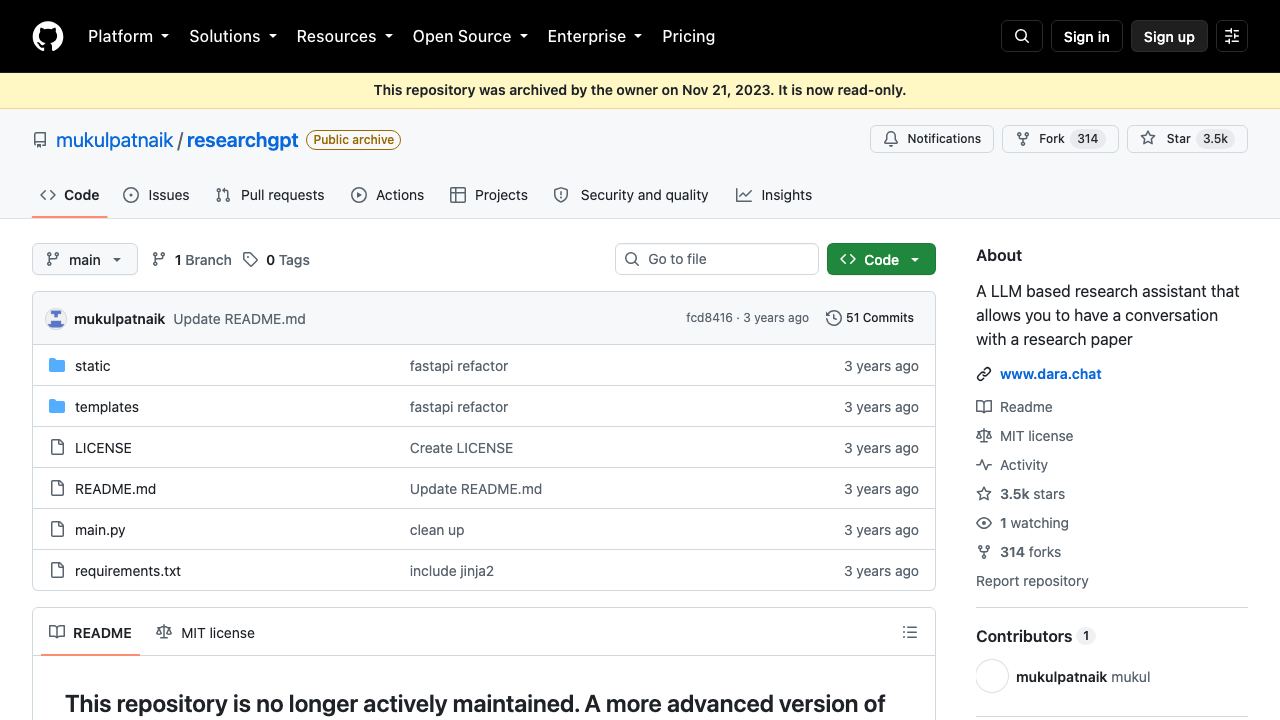
Task: Click the book icon beside Readme
Action: pos(984,407)
